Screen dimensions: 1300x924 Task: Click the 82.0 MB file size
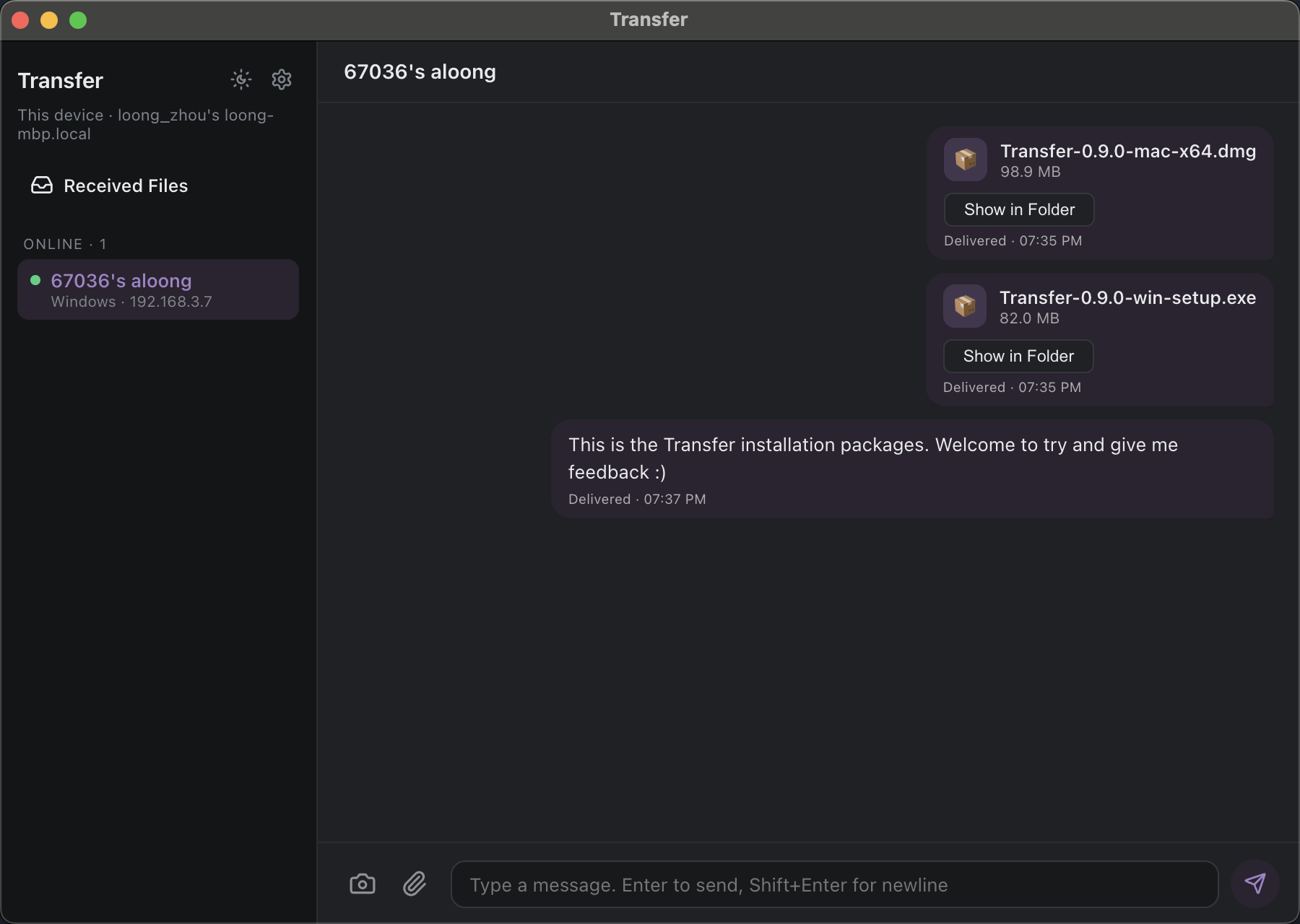[x=1029, y=318]
